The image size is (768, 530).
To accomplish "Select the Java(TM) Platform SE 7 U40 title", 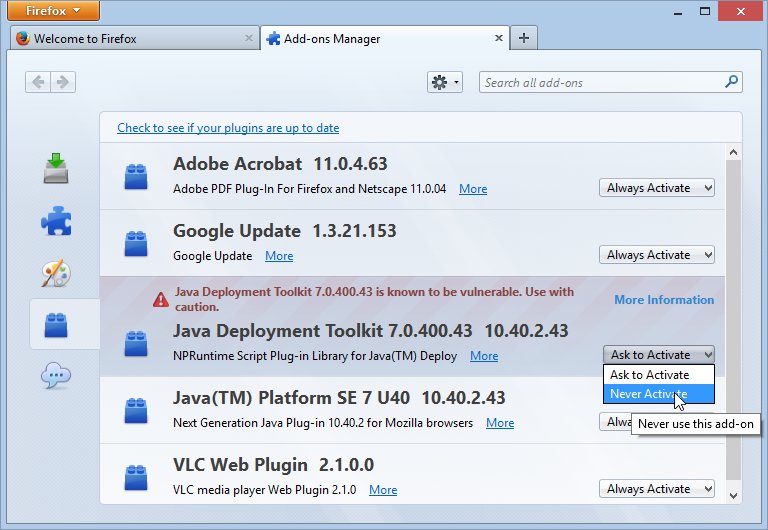I will (339, 398).
